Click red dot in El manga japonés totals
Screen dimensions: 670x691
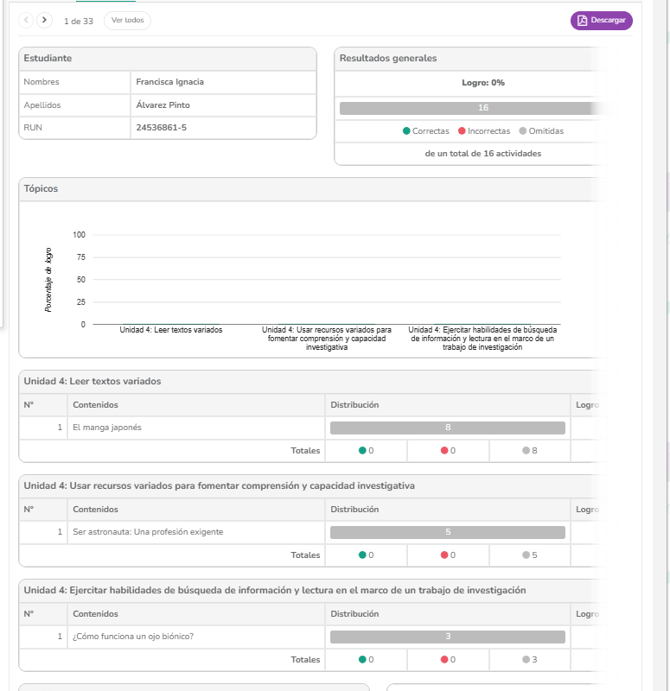tap(445, 451)
